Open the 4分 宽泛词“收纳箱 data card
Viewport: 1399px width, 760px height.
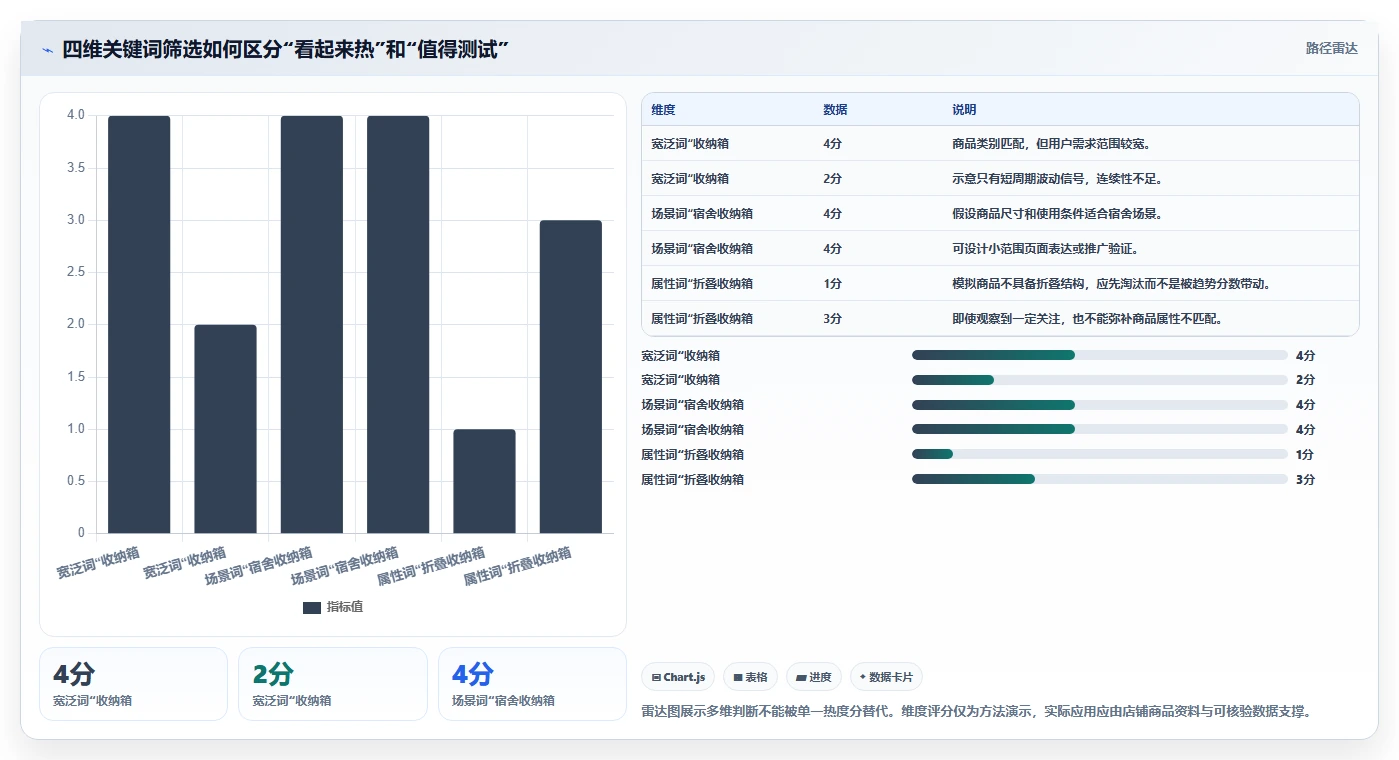133,684
